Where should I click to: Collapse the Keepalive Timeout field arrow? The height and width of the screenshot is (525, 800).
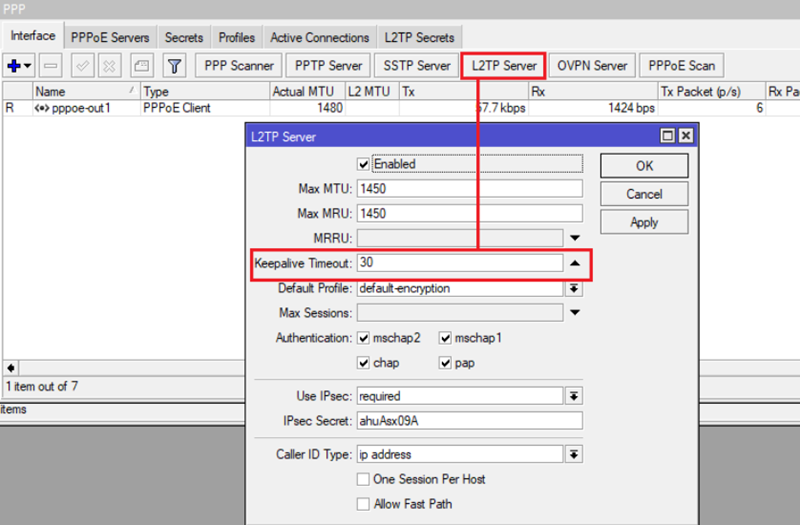coord(574,263)
